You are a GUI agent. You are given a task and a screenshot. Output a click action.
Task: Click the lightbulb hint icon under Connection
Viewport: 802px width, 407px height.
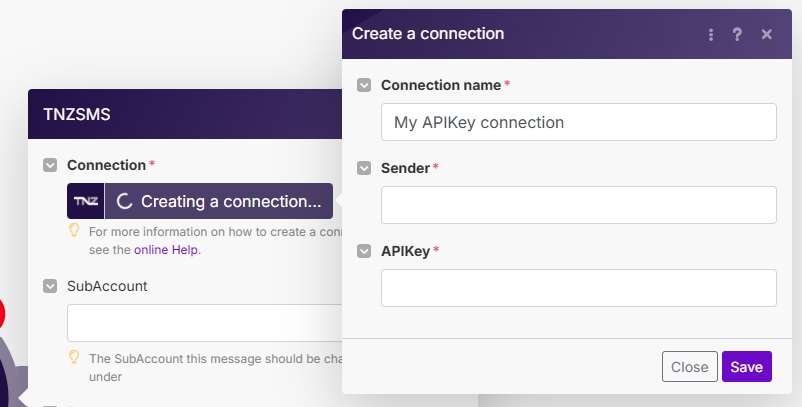coord(74,230)
